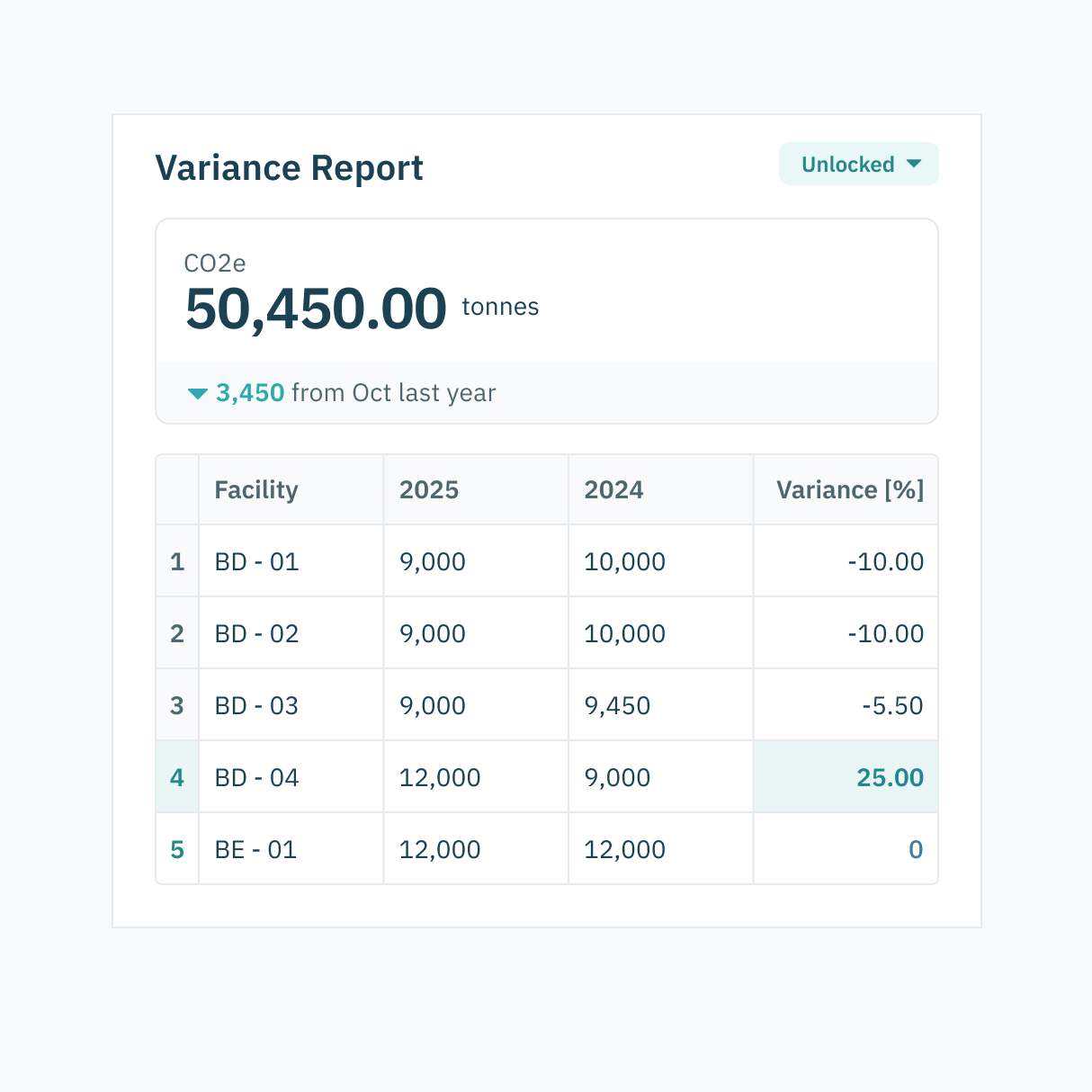Image resolution: width=1092 pixels, height=1092 pixels.
Task: Click the BD - 01 facility cell
Action: pyautogui.click(x=256, y=561)
